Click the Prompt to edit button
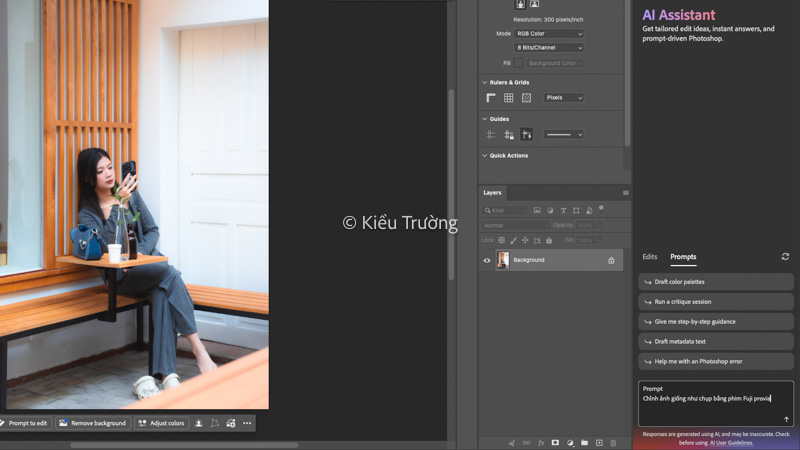The height and width of the screenshot is (450, 800). (x=26, y=423)
